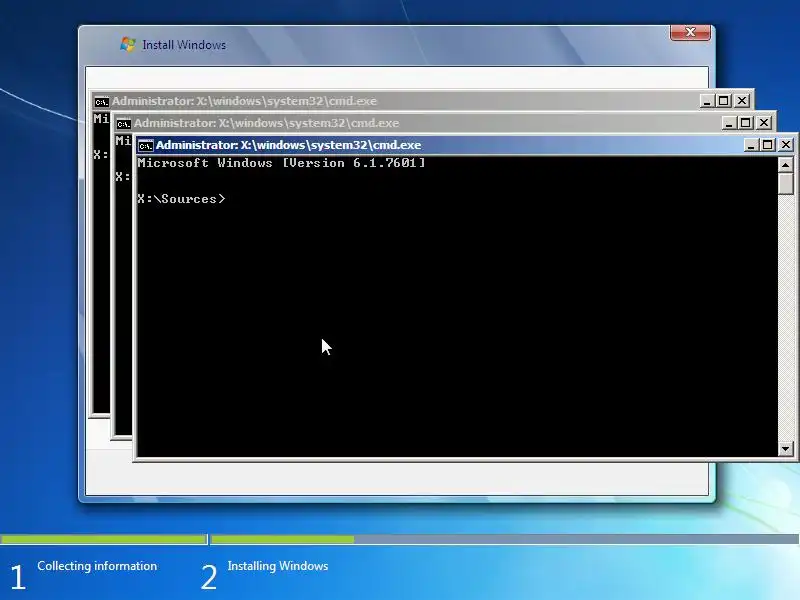800x600 pixels.
Task: Minimize the middle cmd.exe window
Action: (729, 123)
